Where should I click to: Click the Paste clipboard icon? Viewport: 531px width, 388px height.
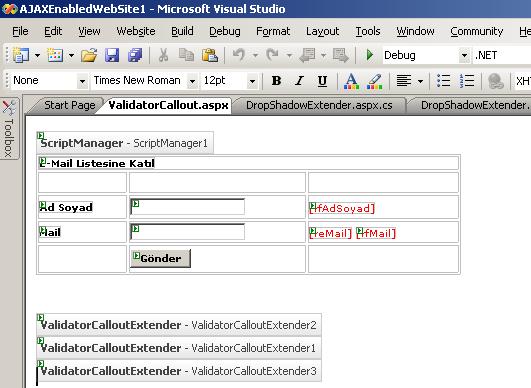(x=210, y=55)
